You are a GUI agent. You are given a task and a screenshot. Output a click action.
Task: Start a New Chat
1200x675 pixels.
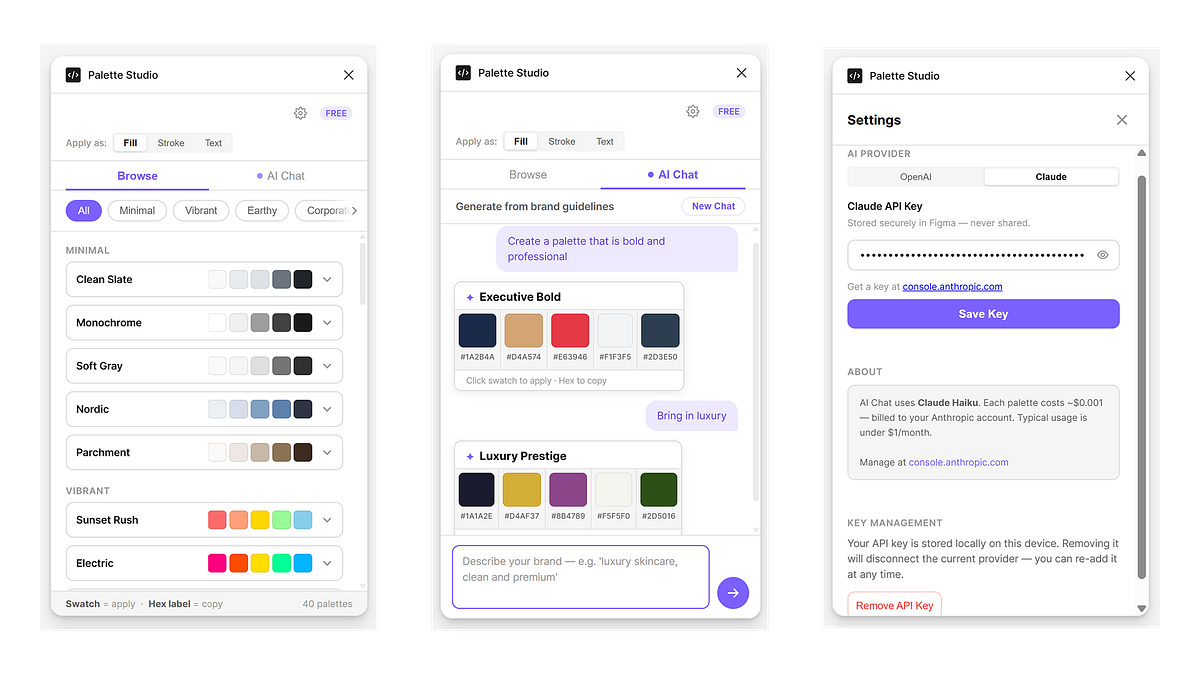(713, 206)
